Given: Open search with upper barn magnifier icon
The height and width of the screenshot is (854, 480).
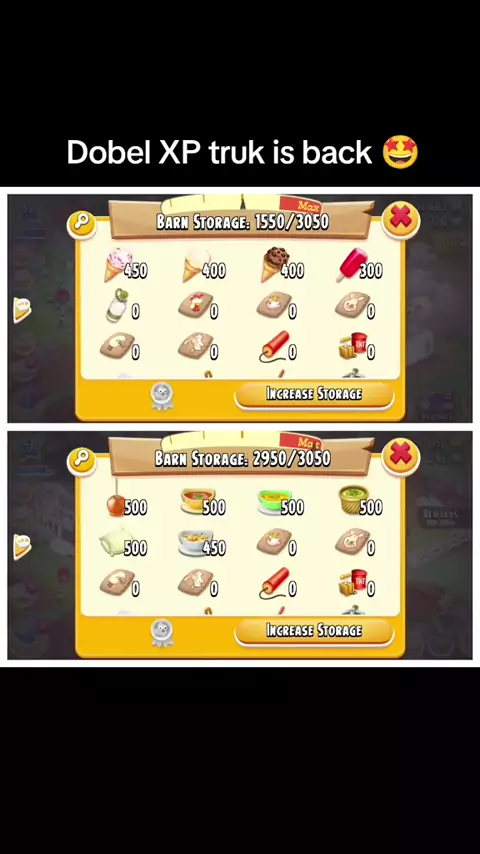Looking at the screenshot, I should point(82,224).
